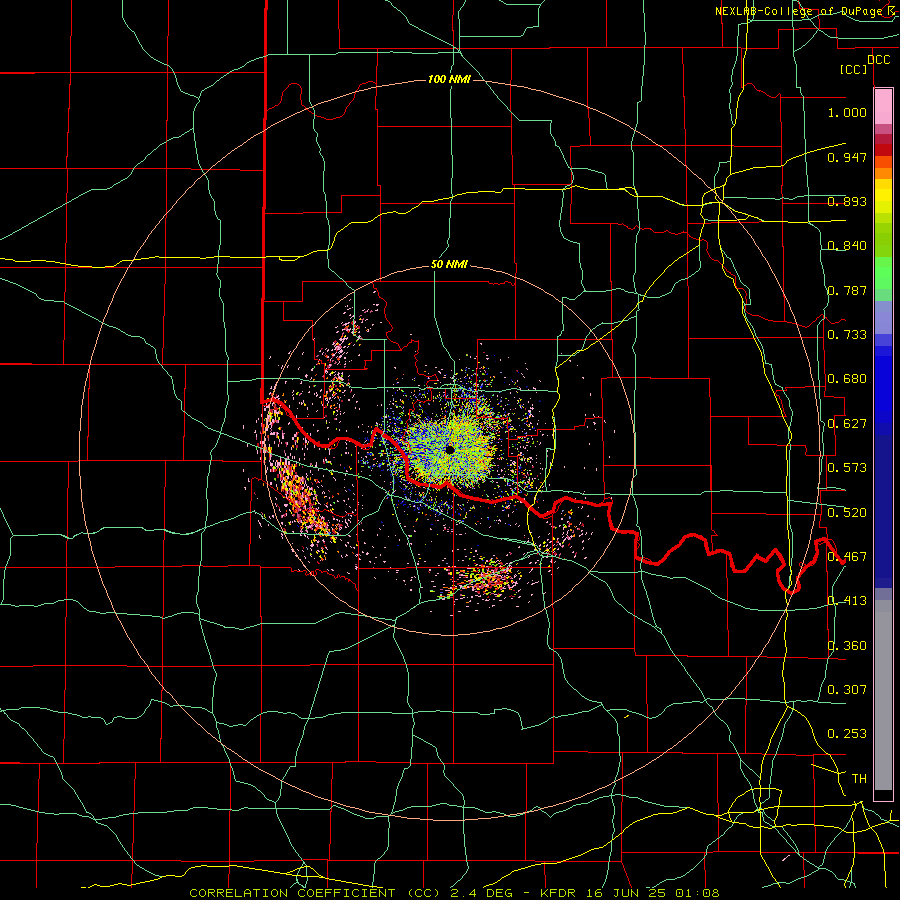
Task: Pick the red segment of the color bar
Action: tap(883, 149)
